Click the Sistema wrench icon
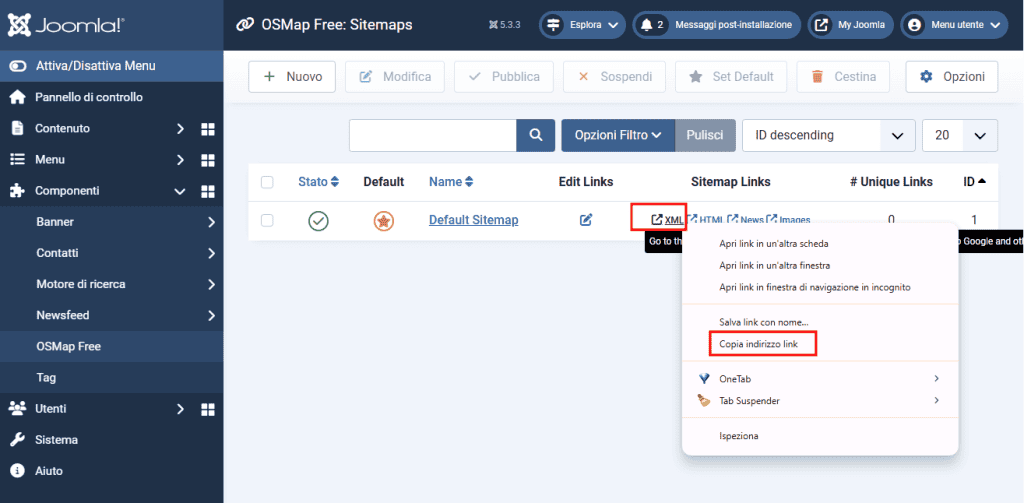The width and height of the screenshot is (1024, 503). (18, 440)
